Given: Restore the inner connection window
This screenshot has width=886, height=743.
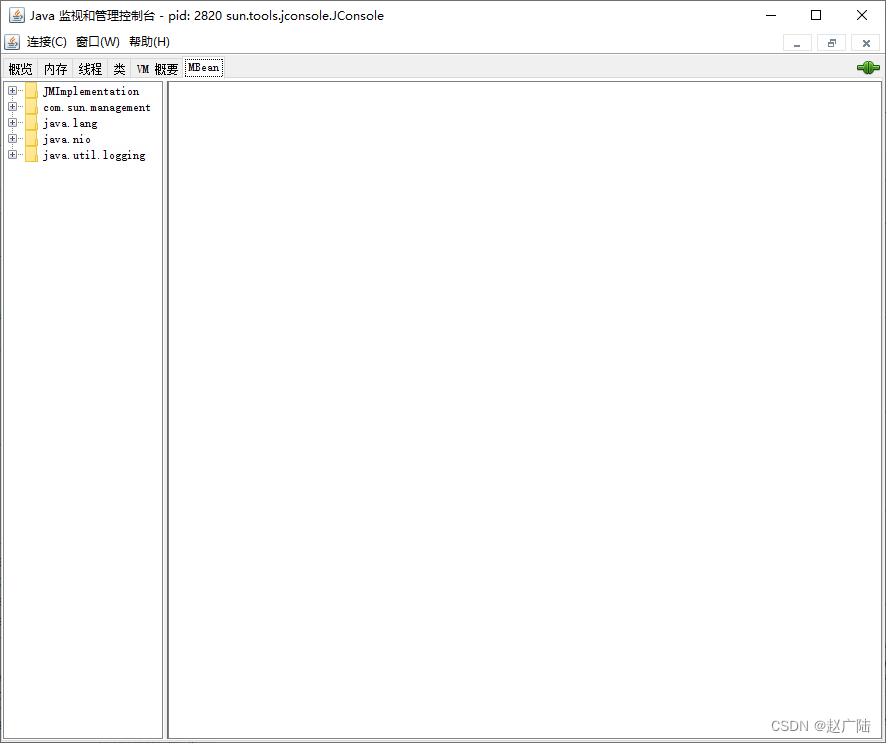Looking at the screenshot, I should (832, 43).
